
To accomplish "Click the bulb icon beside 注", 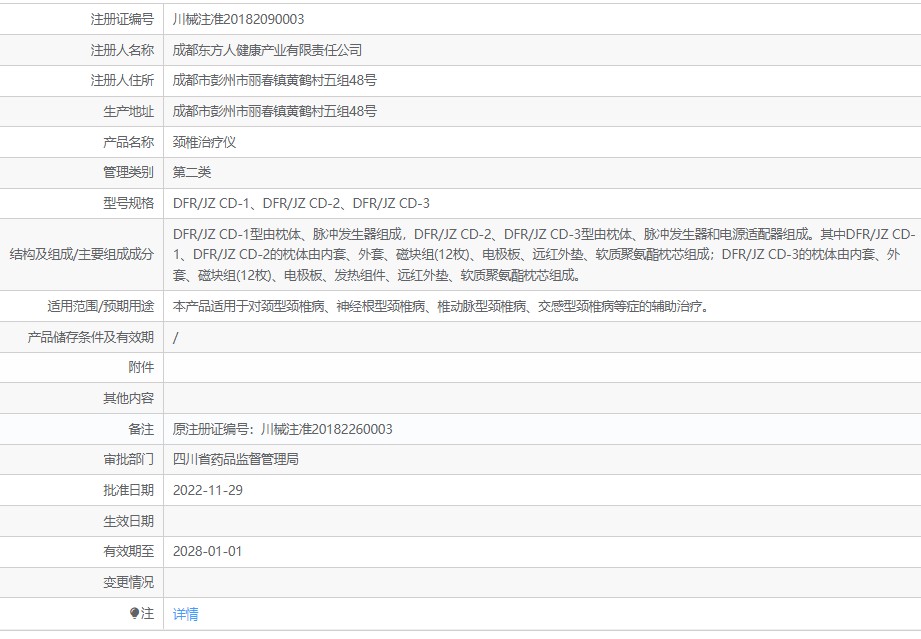I will 135,613.
